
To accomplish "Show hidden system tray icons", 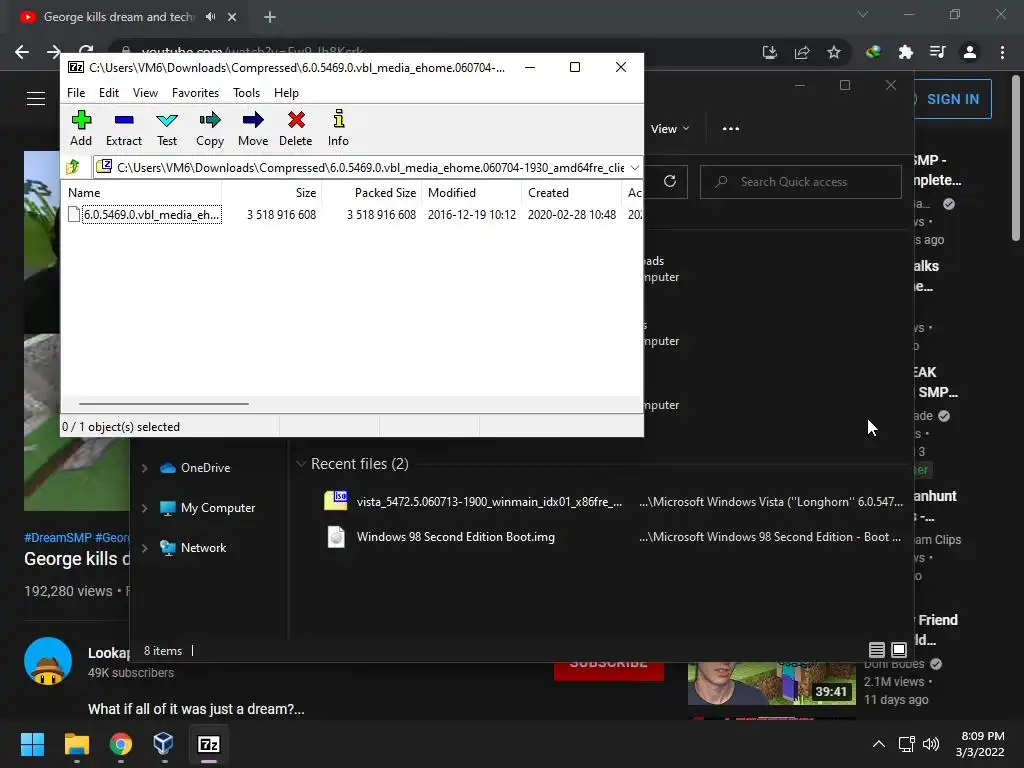I will [x=879, y=744].
